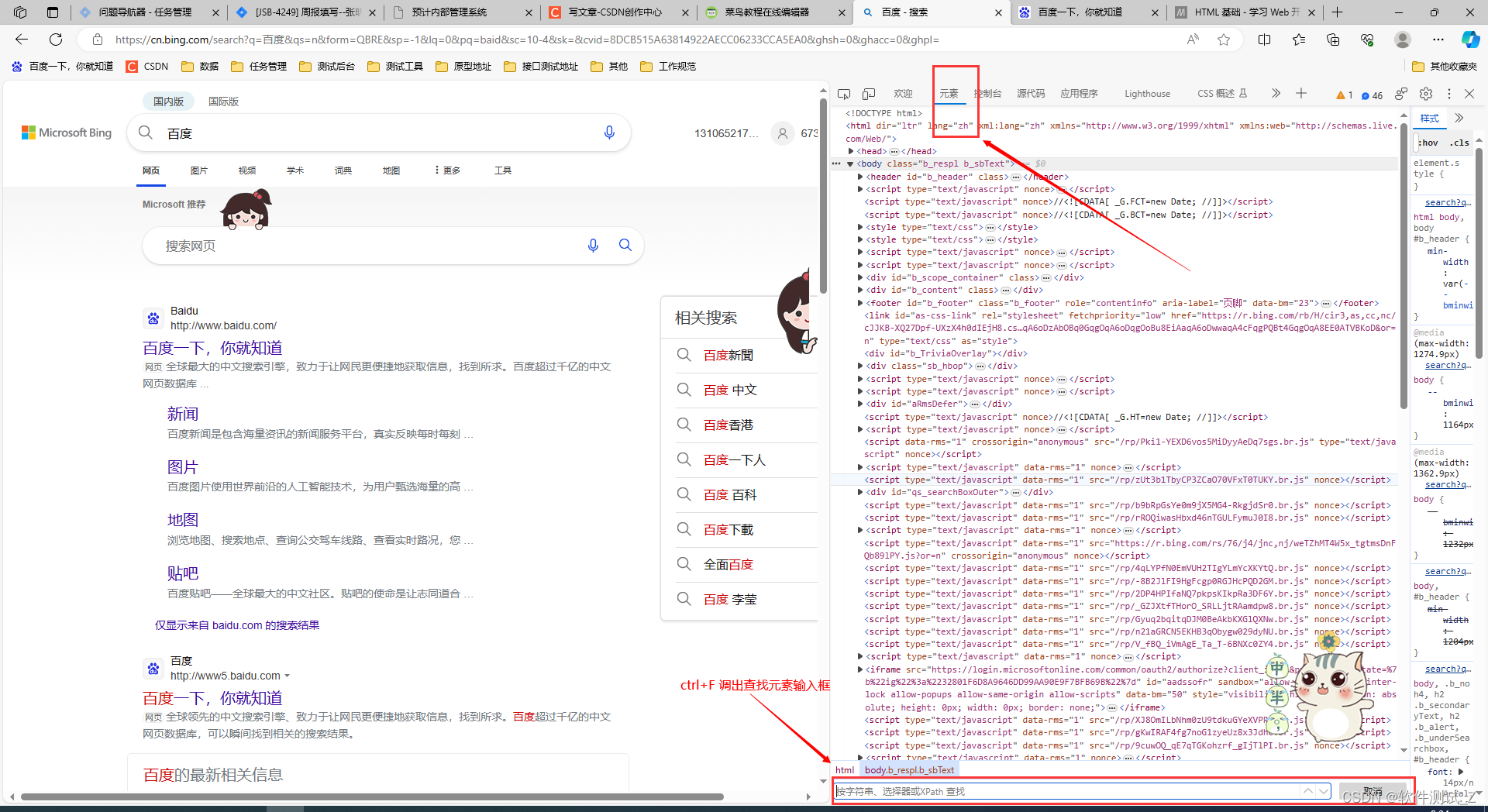This screenshot has height=812, width=1488.
Task: Open CSS 概述 DevTools tab
Action: pos(1222,94)
